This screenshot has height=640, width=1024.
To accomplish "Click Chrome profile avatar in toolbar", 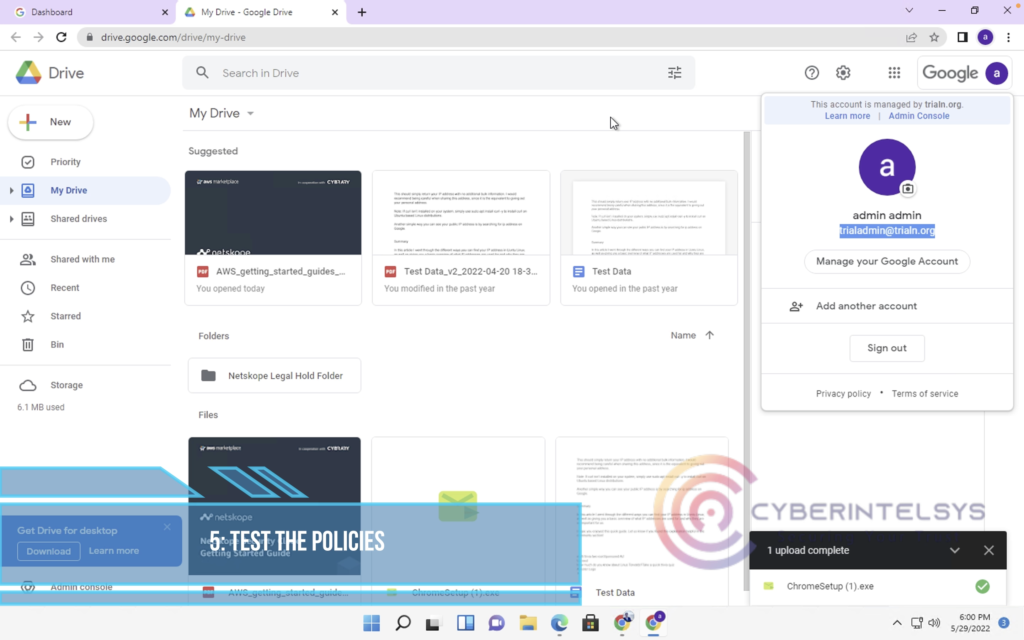I will (x=985, y=37).
